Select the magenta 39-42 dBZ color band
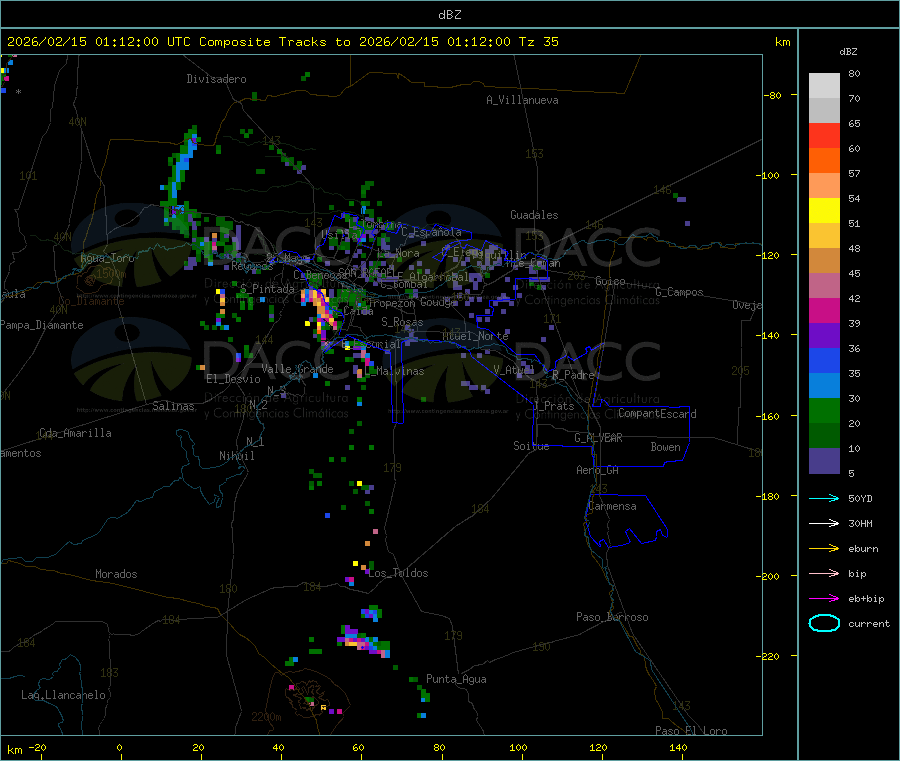 point(824,310)
